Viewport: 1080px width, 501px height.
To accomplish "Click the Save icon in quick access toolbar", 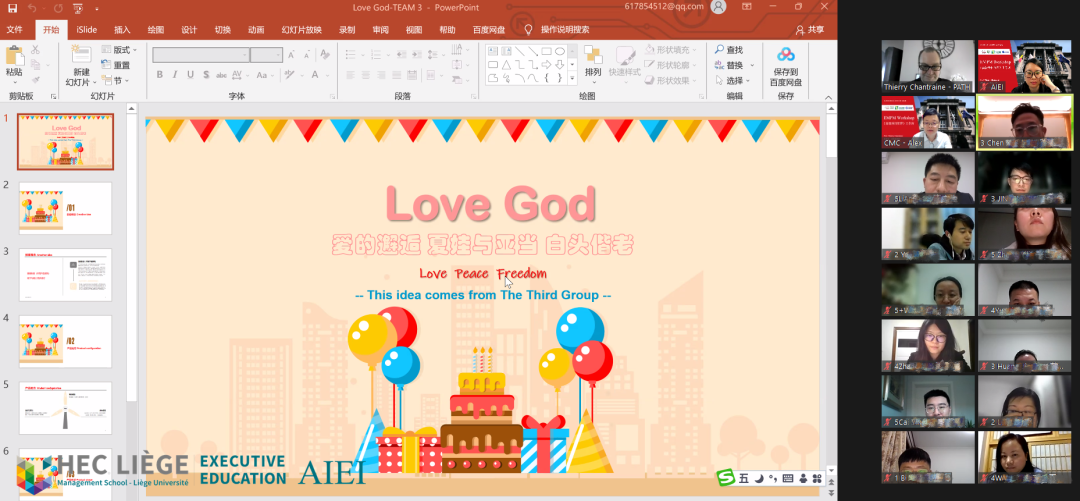I will 12,7.
